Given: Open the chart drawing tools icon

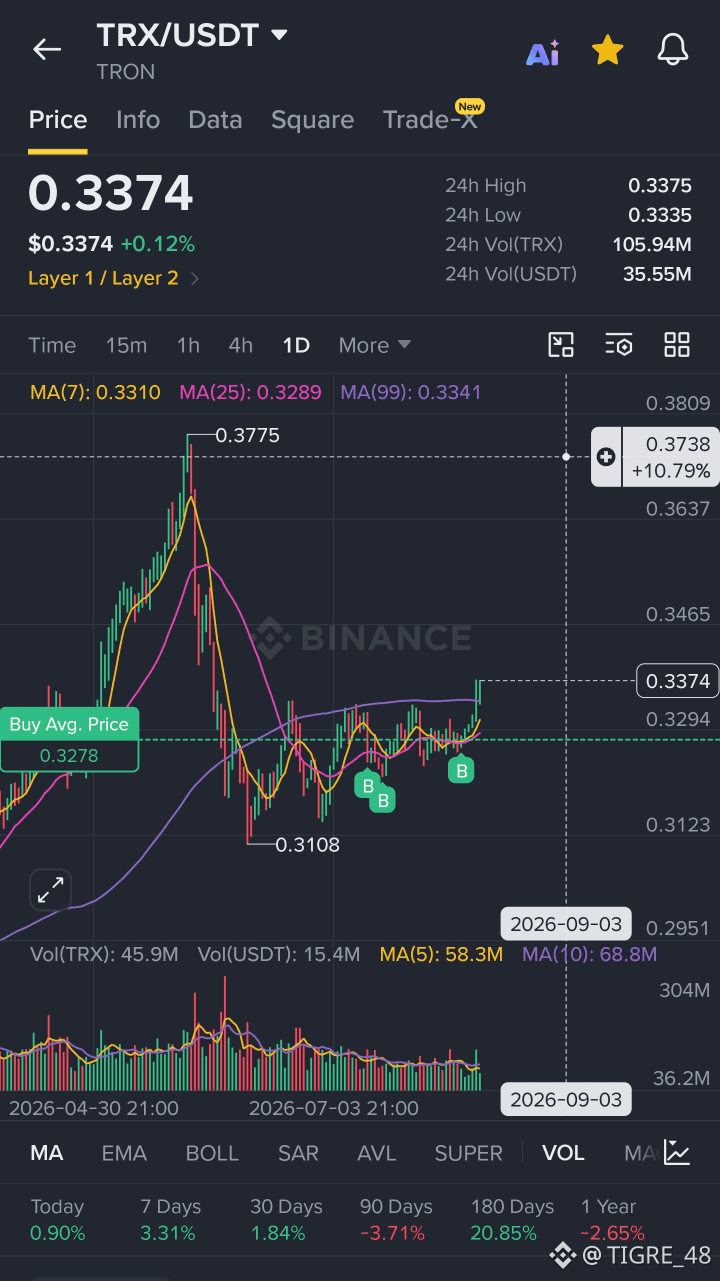Looking at the screenshot, I should pyautogui.click(x=561, y=345).
